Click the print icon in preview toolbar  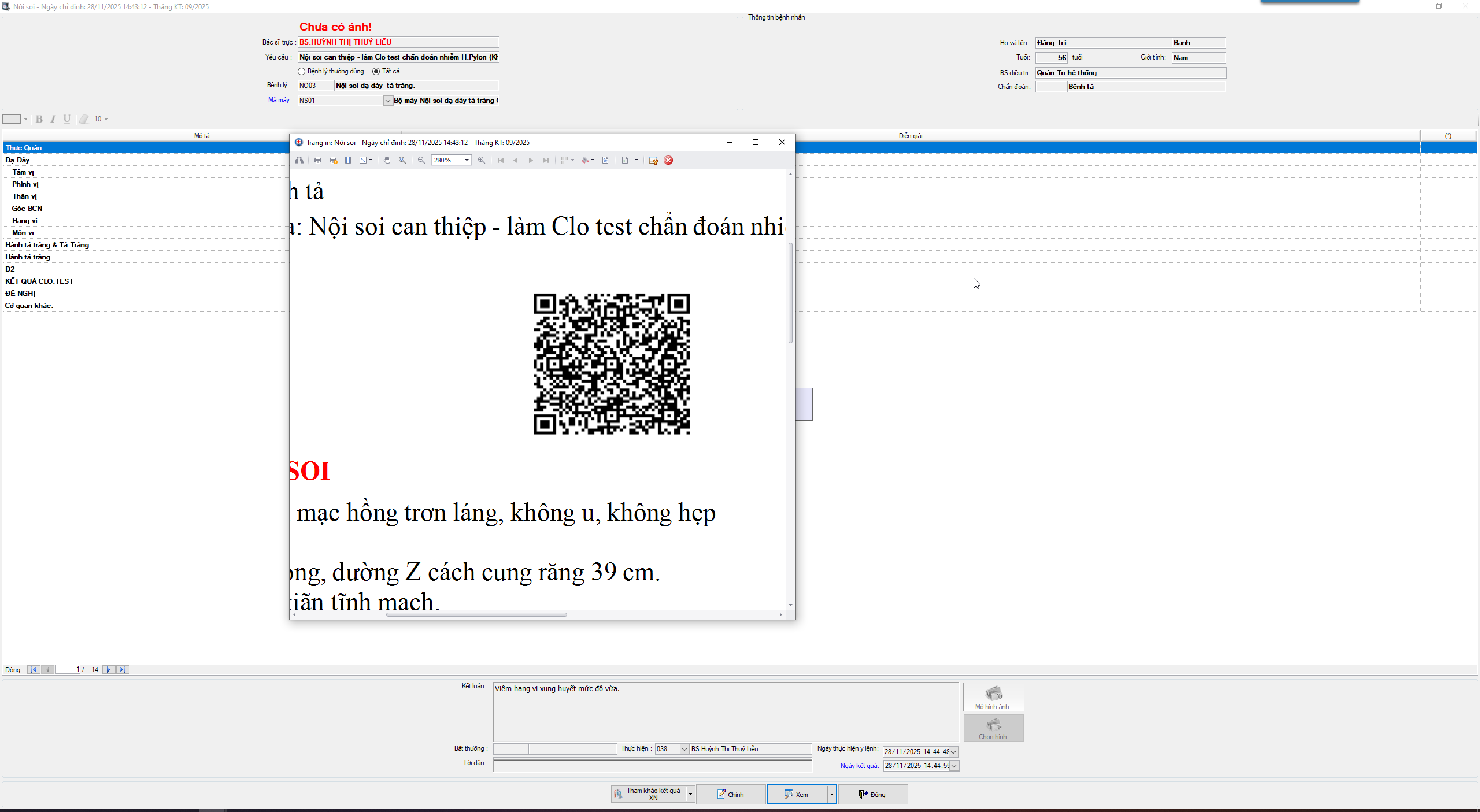(x=318, y=160)
